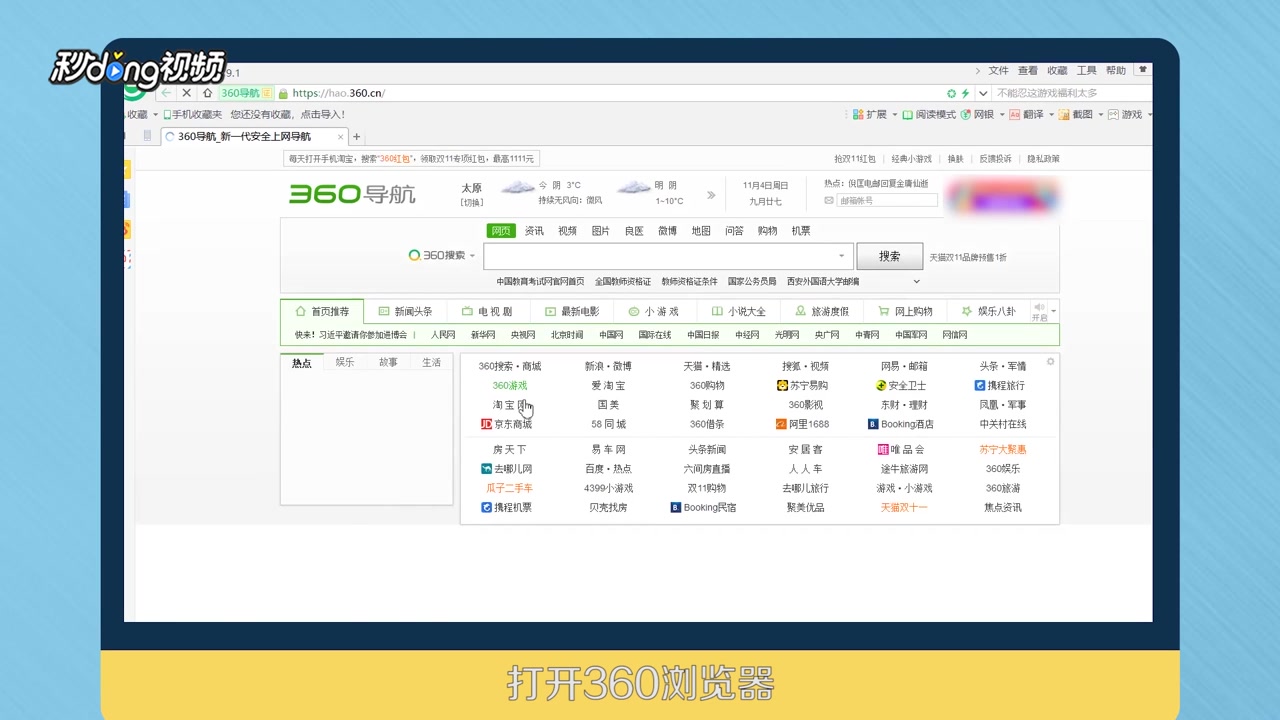This screenshot has height=720, width=1280.
Task: Open 安全卫士 link
Action: pos(901,385)
